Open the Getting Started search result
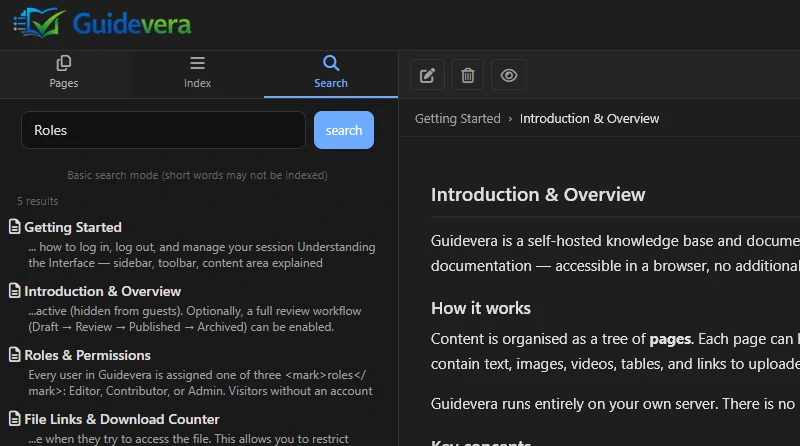 click(73, 227)
